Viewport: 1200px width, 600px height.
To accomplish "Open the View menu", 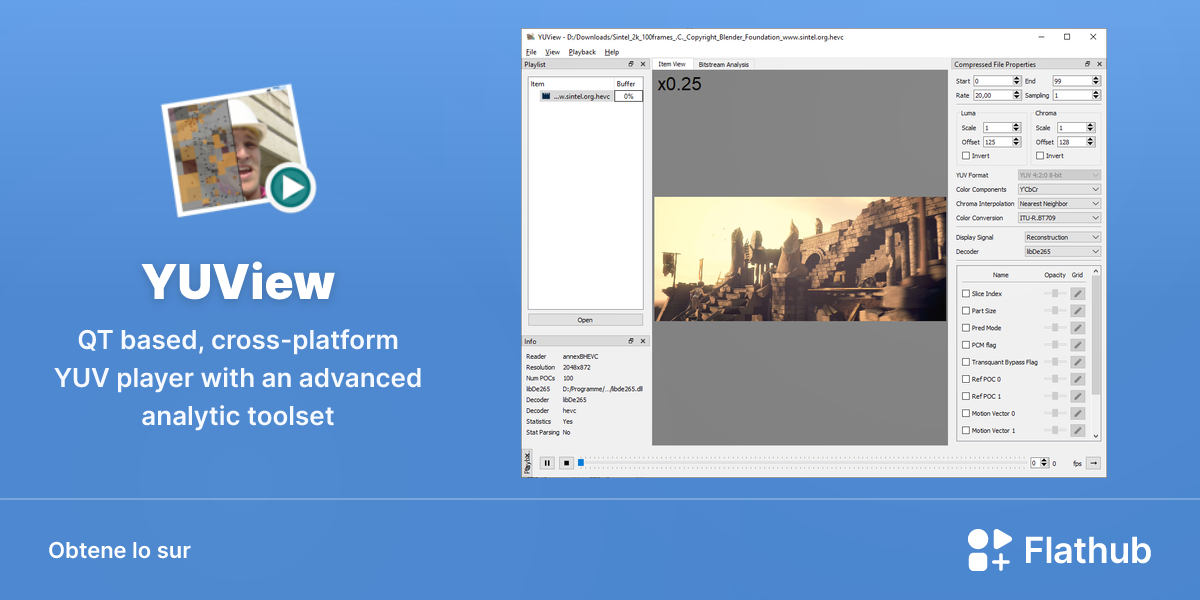I will click(x=552, y=52).
